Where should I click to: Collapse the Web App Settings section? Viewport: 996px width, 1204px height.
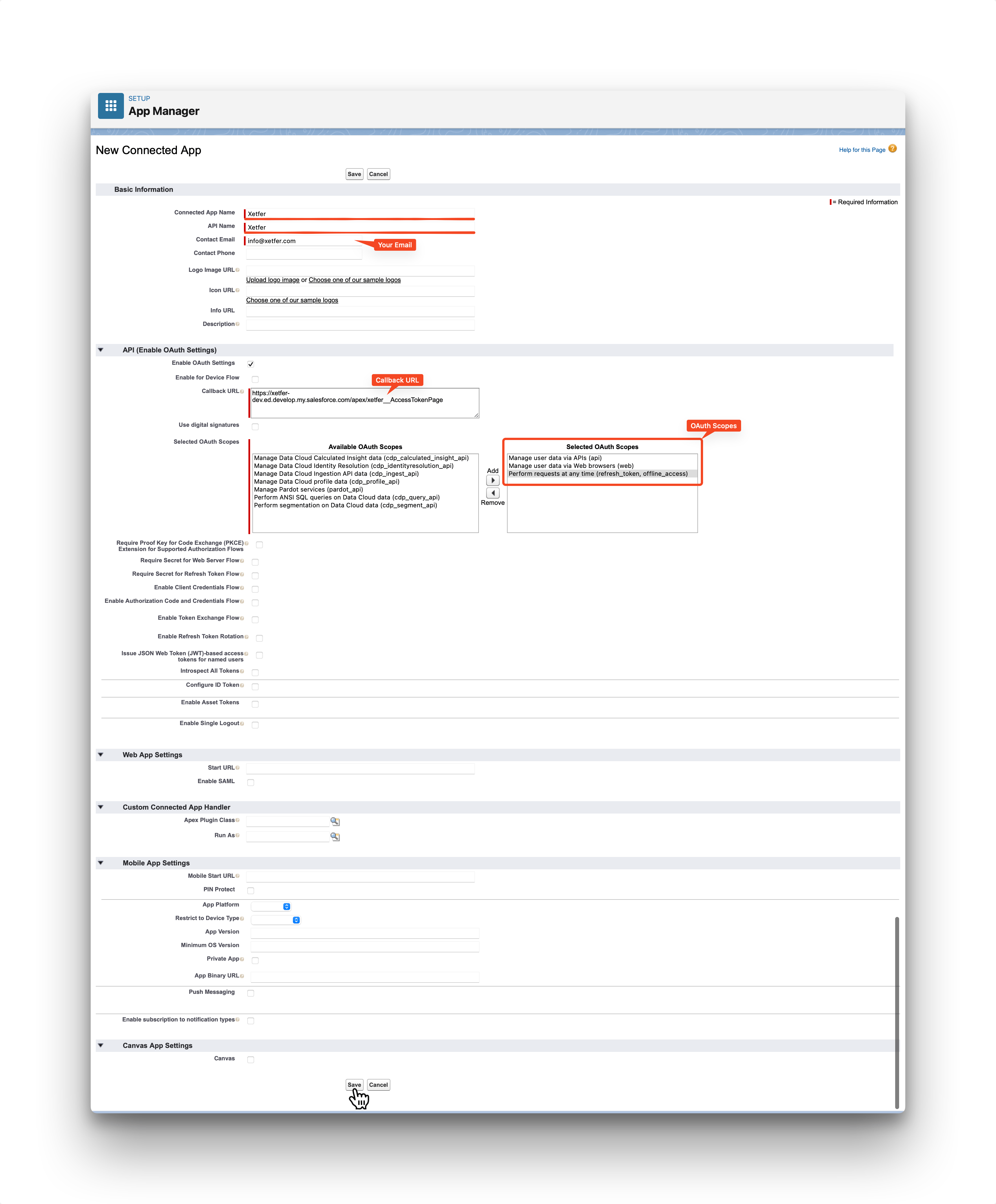click(x=101, y=754)
